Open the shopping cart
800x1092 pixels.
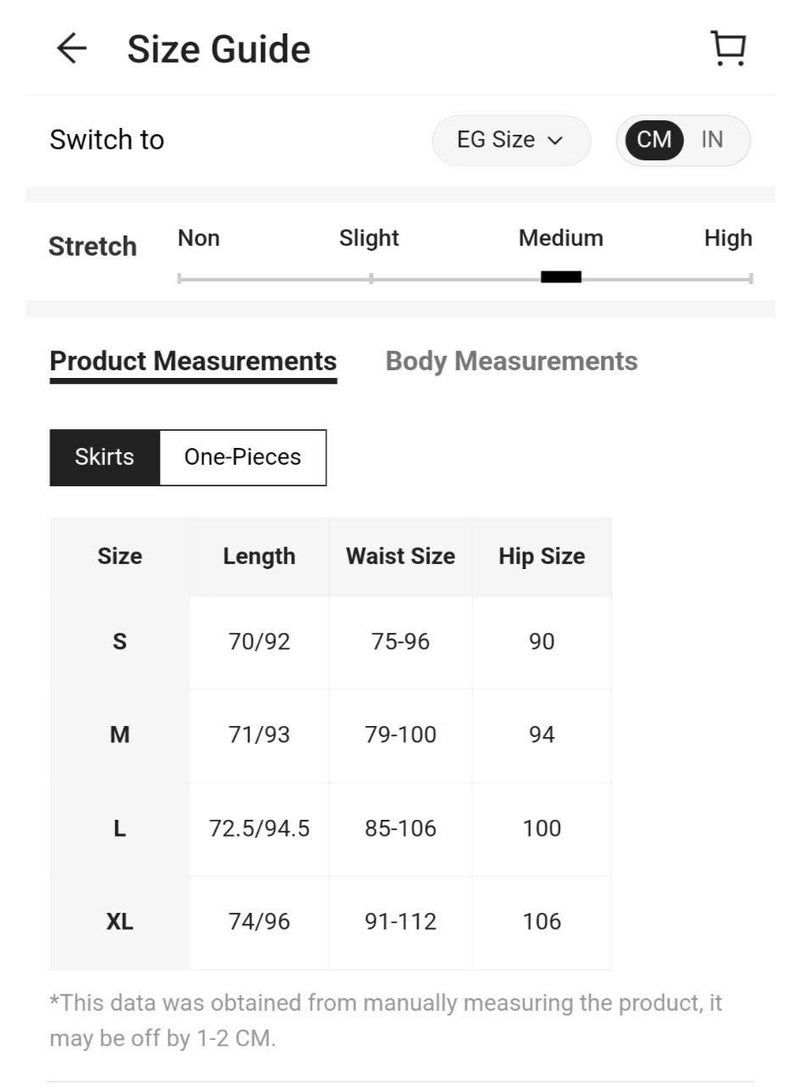point(728,48)
